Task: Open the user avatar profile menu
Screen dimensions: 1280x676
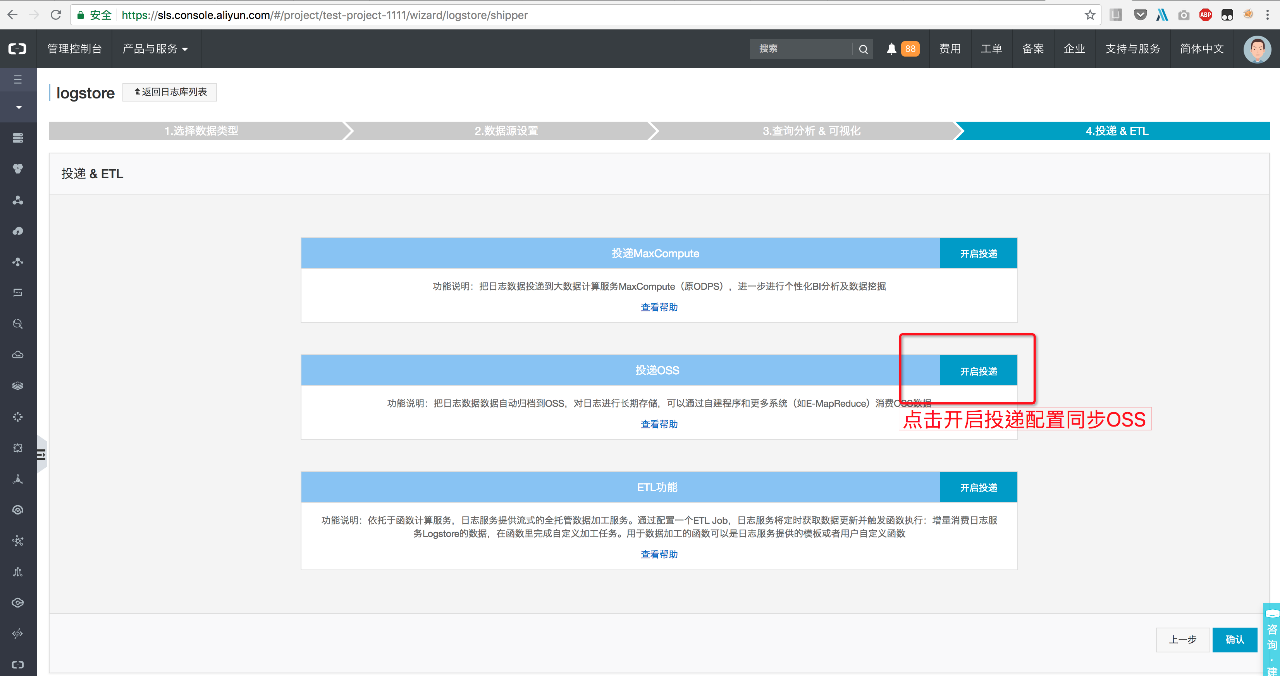Action: tap(1257, 49)
